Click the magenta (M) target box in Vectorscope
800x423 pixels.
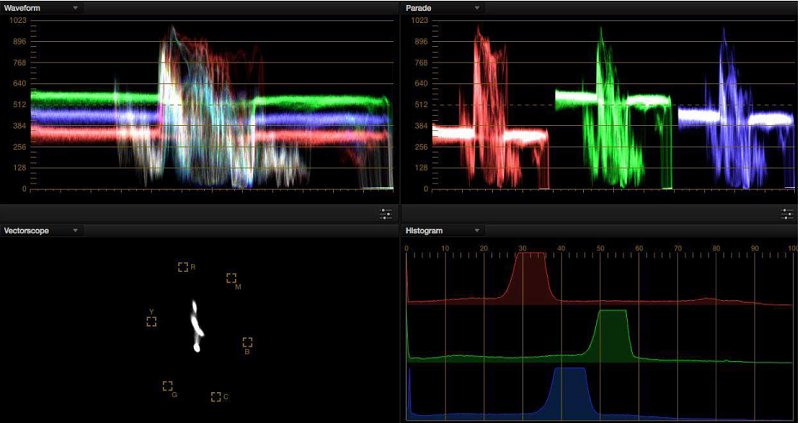click(x=231, y=278)
